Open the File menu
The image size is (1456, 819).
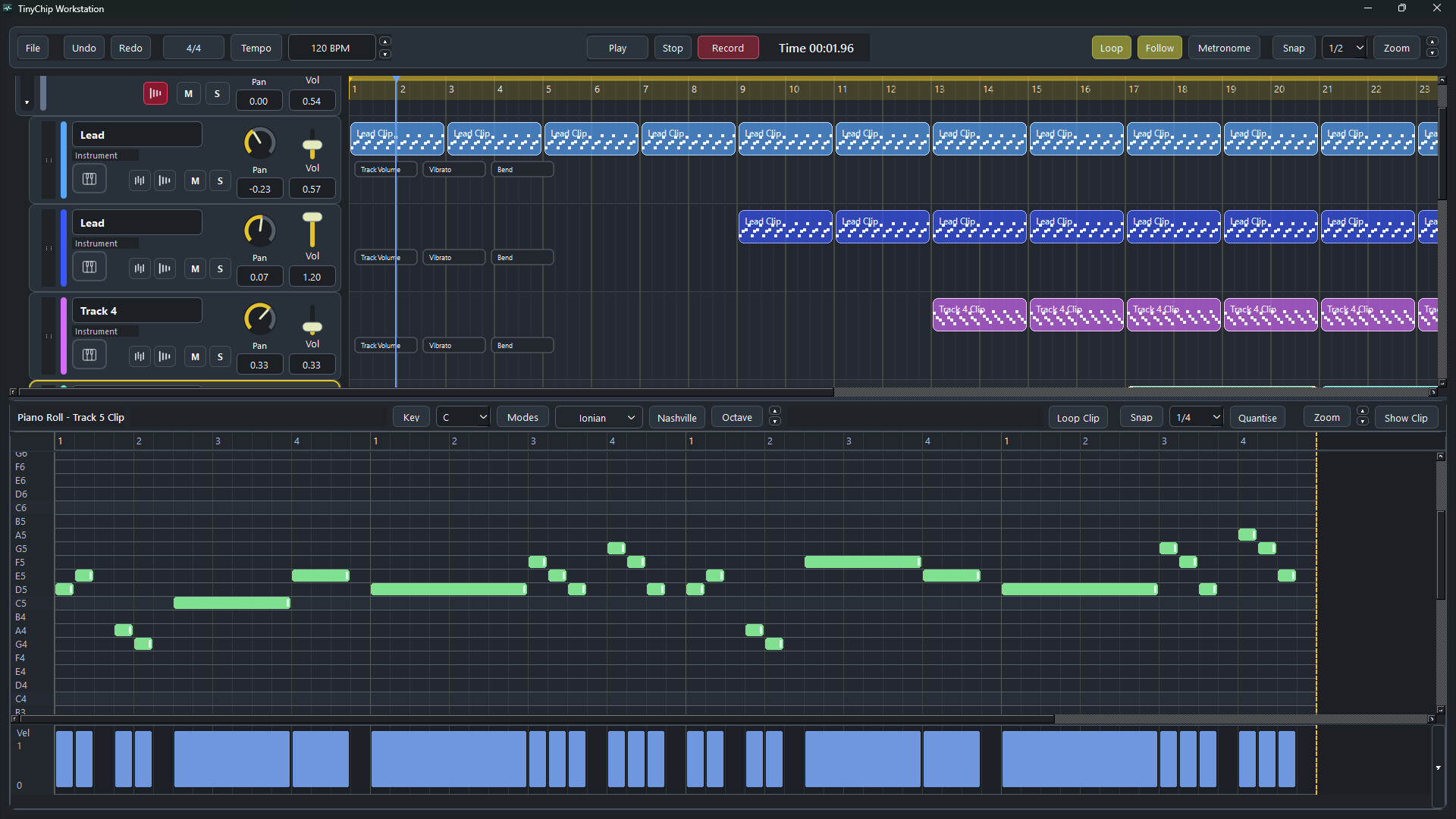pyautogui.click(x=33, y=48)
